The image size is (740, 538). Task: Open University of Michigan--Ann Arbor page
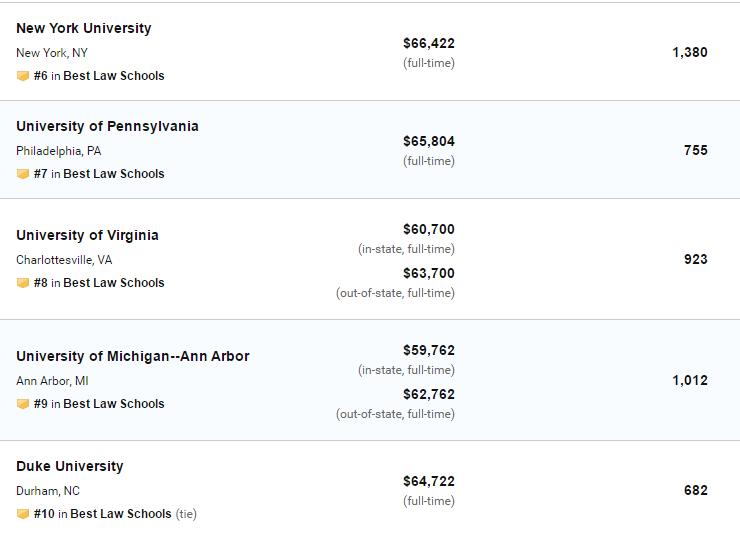133,356
